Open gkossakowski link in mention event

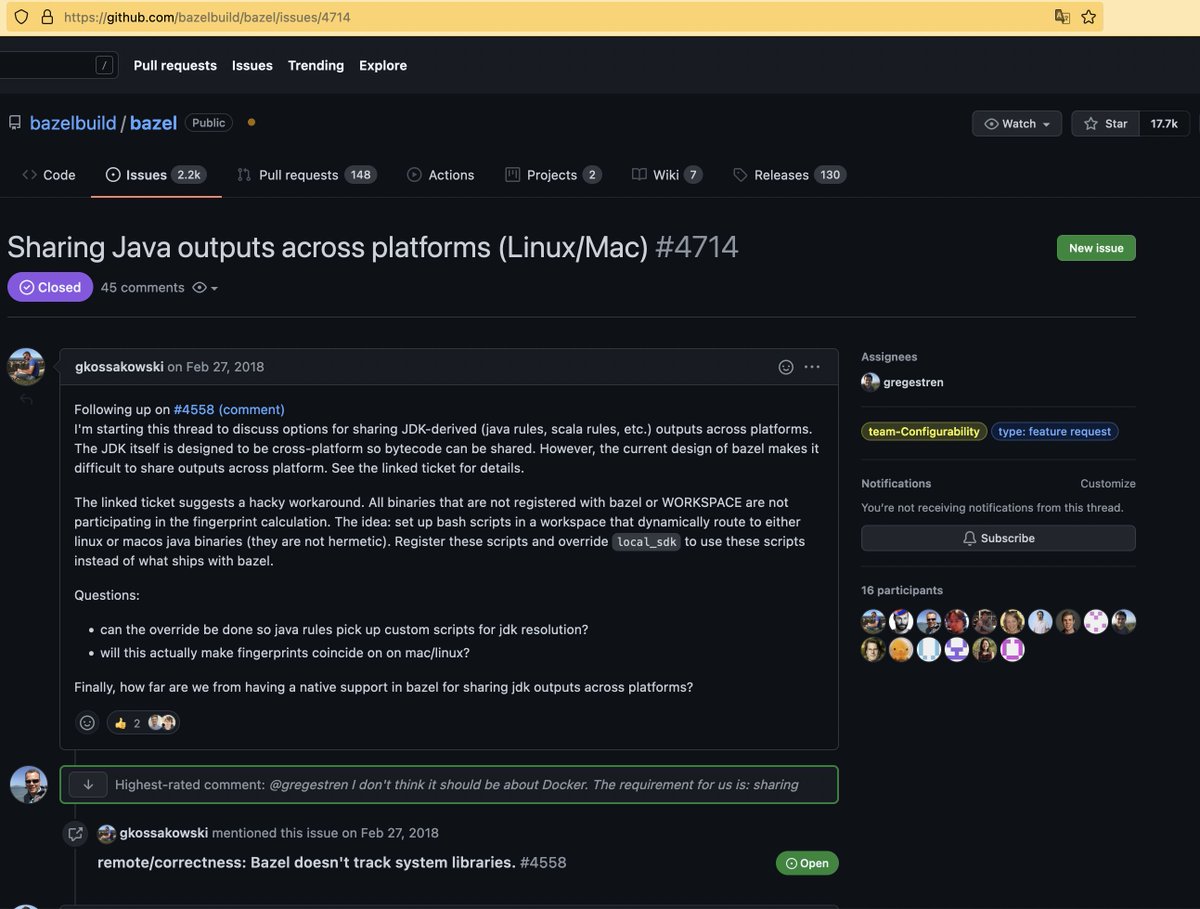coord(163,833)
